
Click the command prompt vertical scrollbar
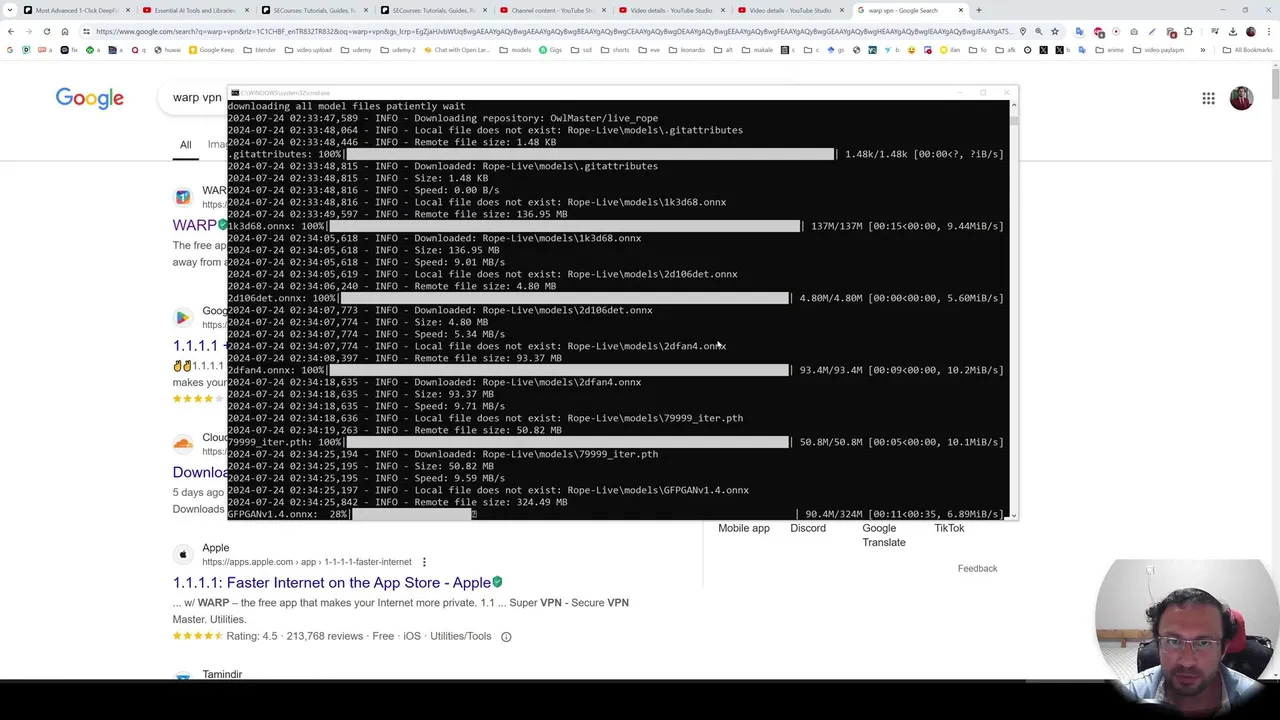point(1014,310)
